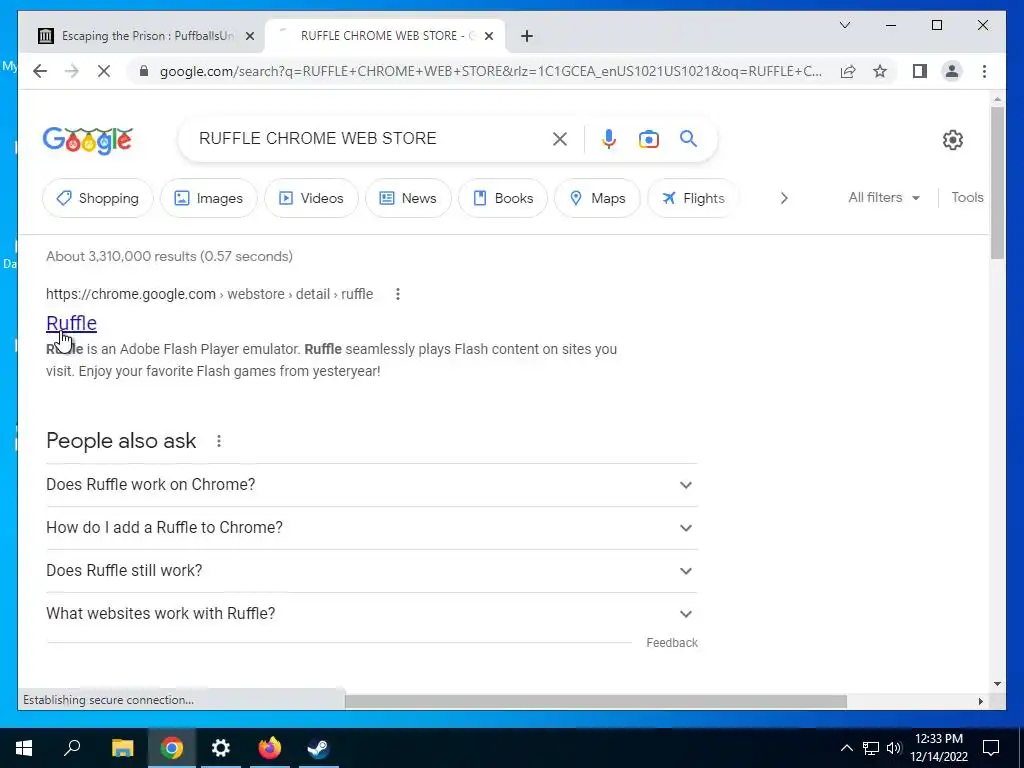Click the forward navigation arrow
The image size is (1024, 768).
72,71
